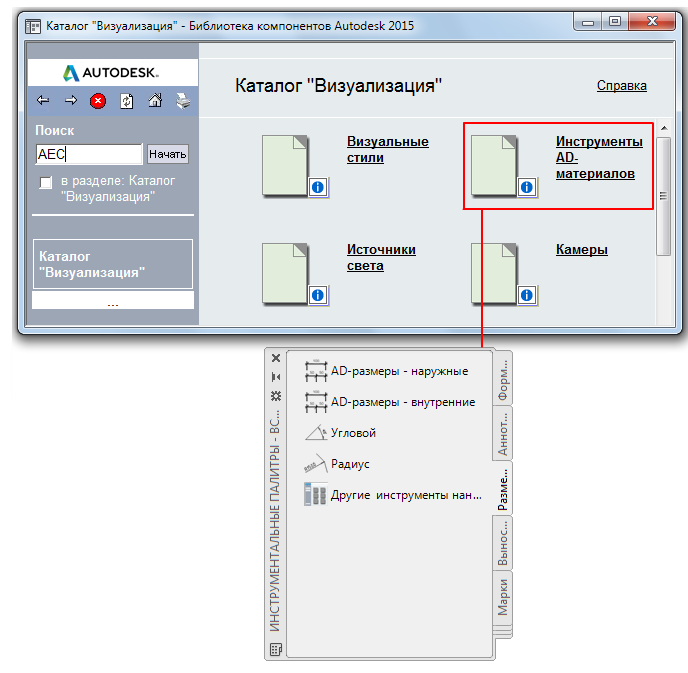The image size is (688, 673).
Task: Stop loading with the red X icon
Action: [98, 101]
